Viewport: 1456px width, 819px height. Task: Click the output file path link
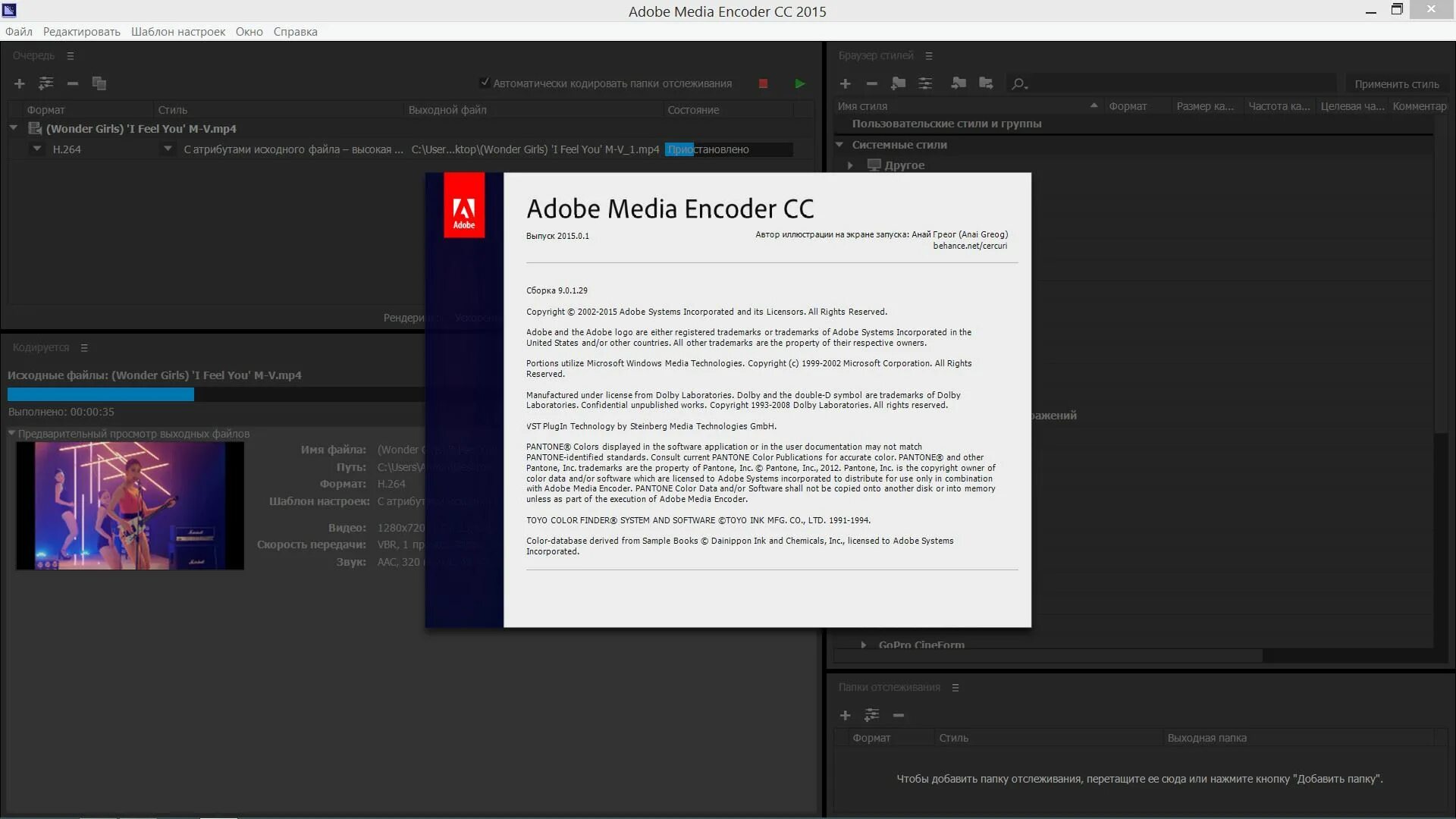point(535,149)
